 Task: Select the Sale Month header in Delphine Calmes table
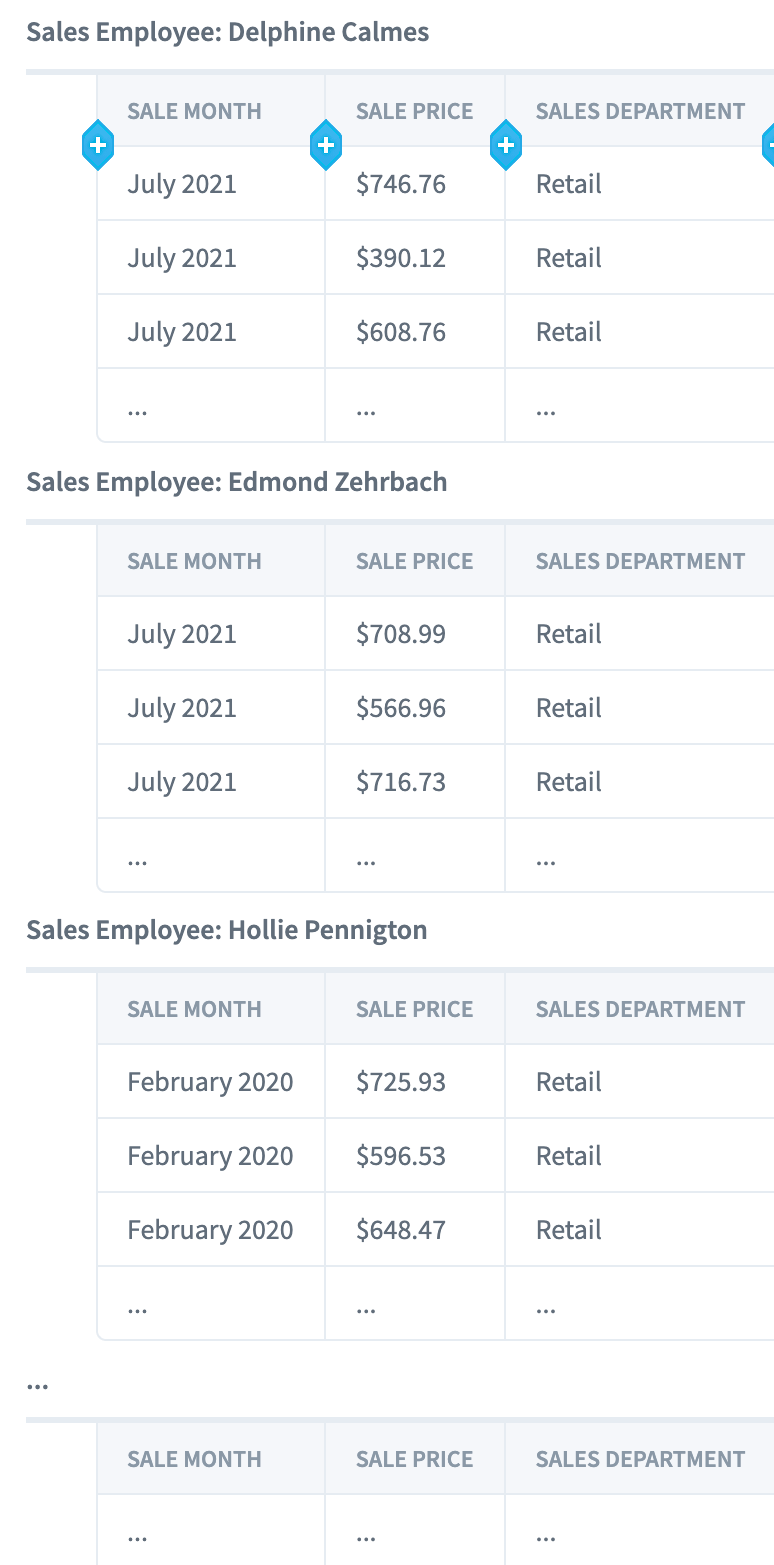point(211,111)
